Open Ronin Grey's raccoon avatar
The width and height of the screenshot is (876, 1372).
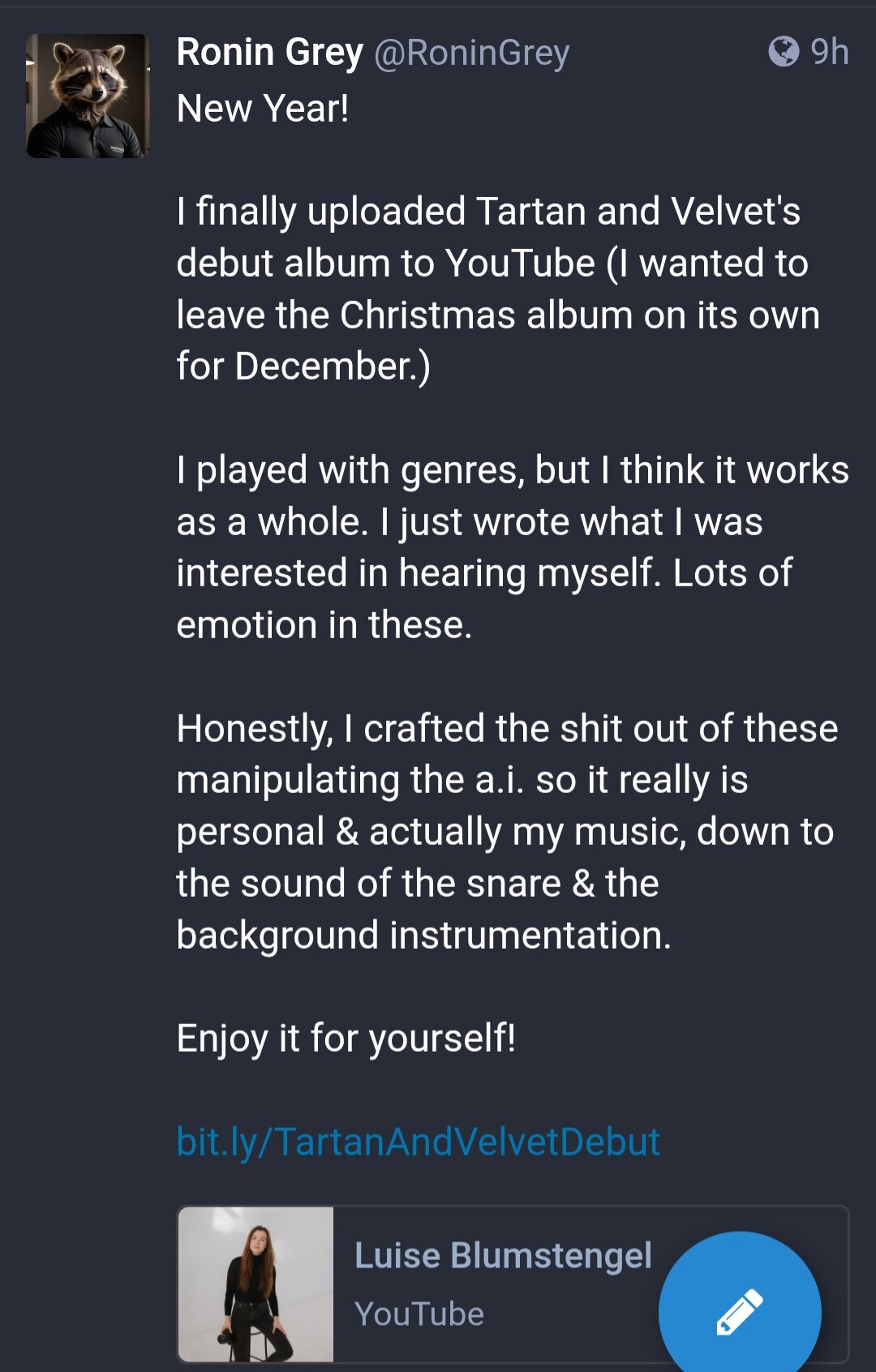click(x=88, y=96)
